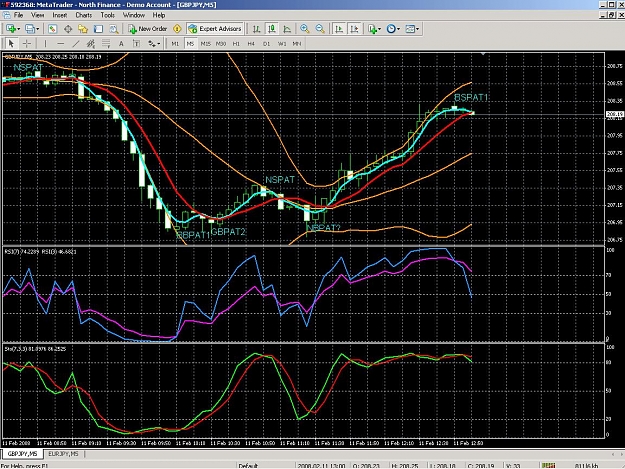Viewport: 625px width, 469px height.
Task: Open the Strategy Tester magnifier icon
Action: coord(114,29)
